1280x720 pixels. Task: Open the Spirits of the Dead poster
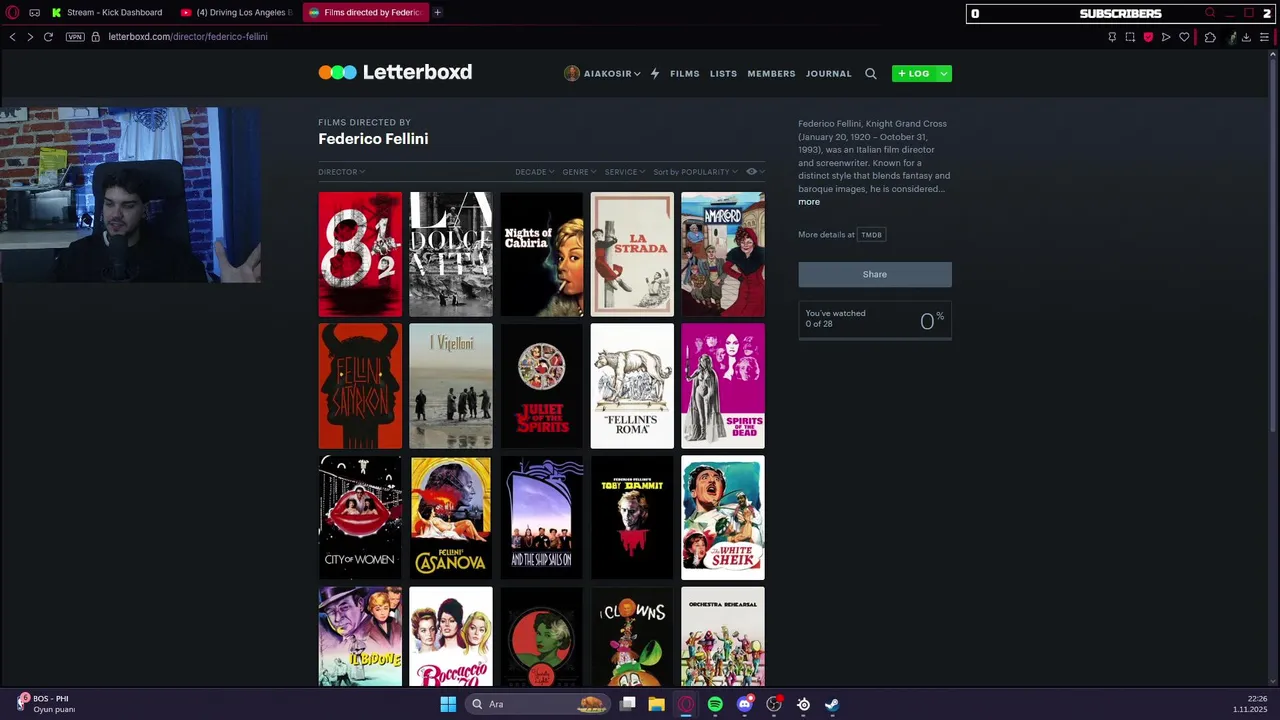tap(723, 386)
